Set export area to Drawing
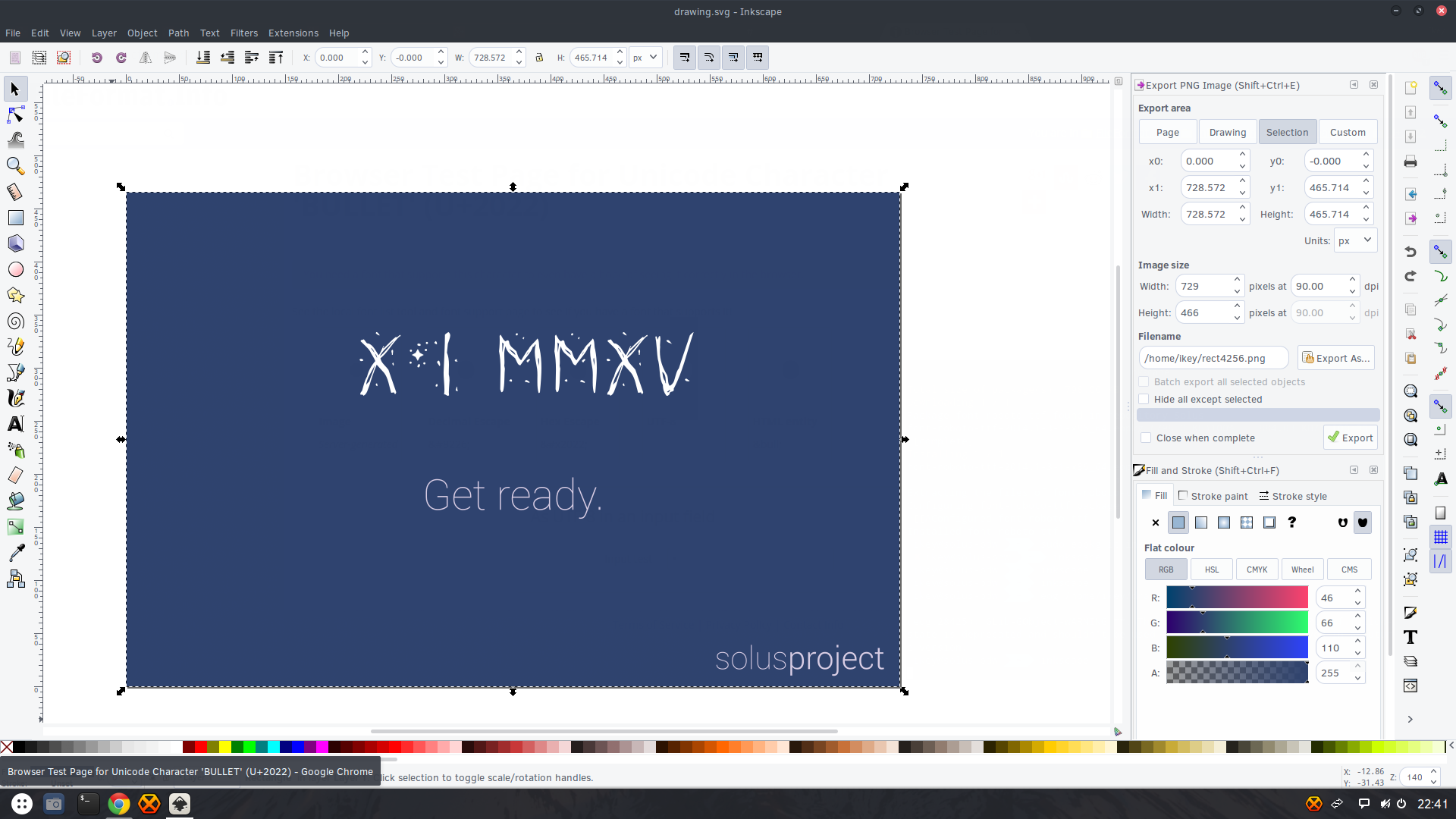Viewport: 1456px width, 819px height. click(x=1227, y=132)
